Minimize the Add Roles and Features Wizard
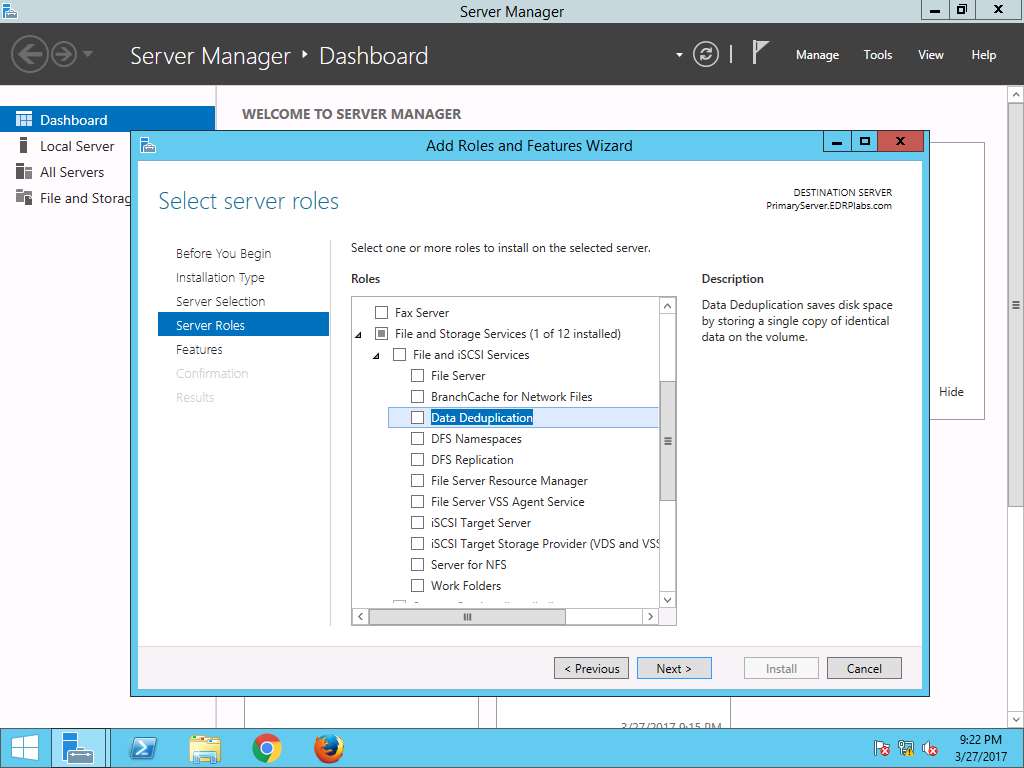Screen dimensions: 1024x768 pyautogui.click(x=837, y=142)
